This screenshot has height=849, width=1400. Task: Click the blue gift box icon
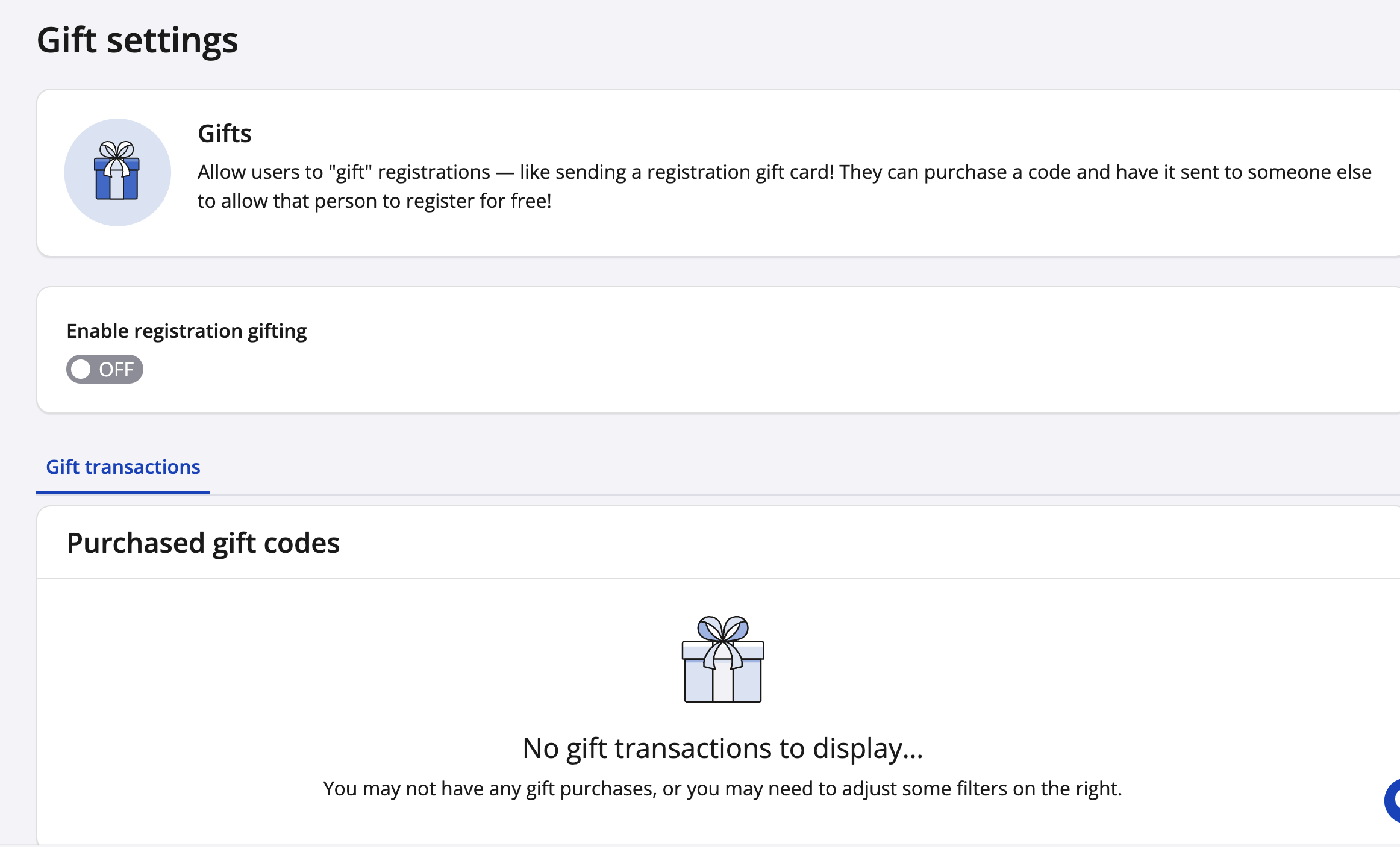coord(117,175)
